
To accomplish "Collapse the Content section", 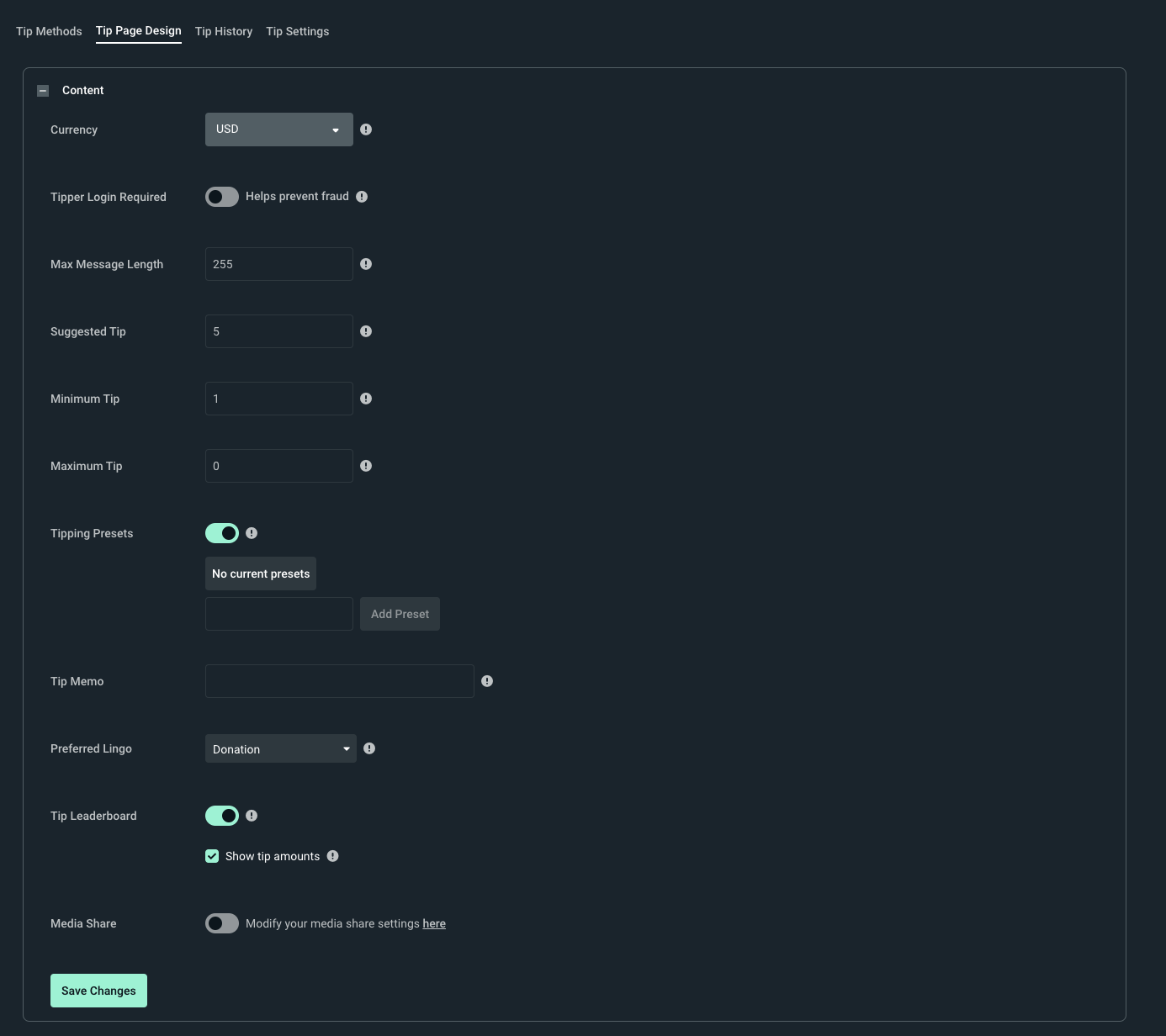I will click(42, 90).
